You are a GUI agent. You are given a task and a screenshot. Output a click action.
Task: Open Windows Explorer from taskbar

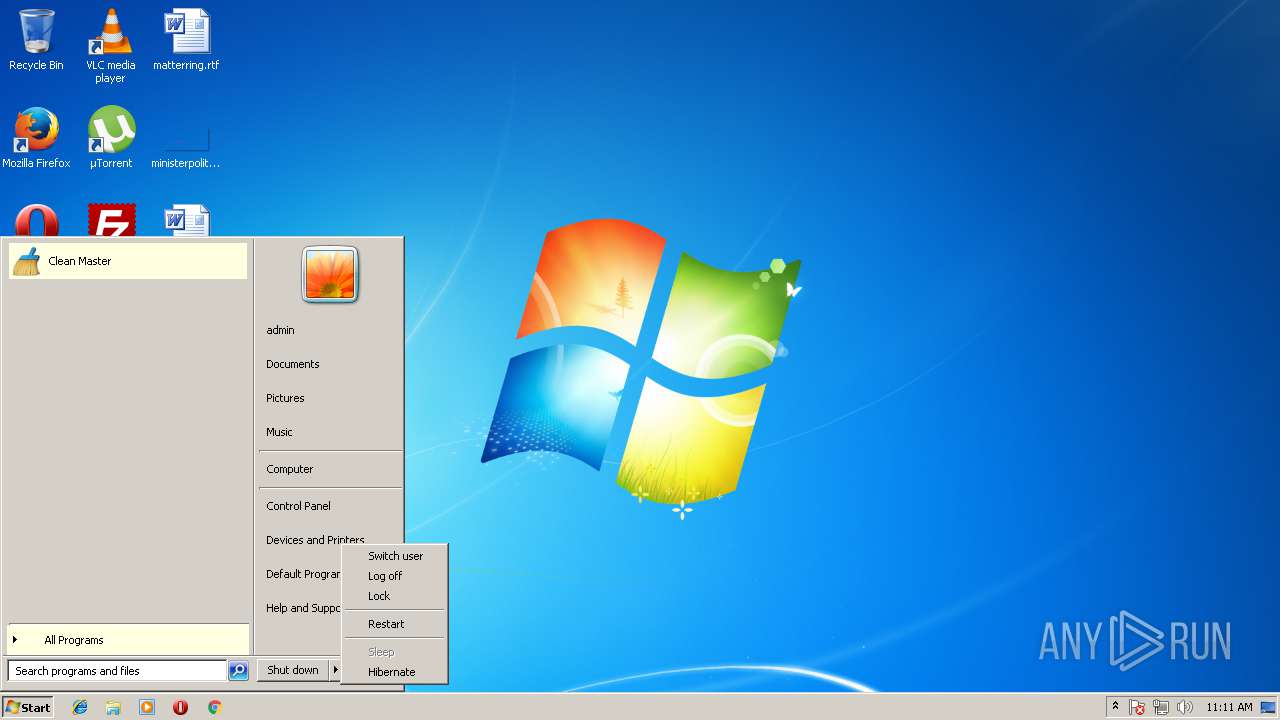pyautogui.click(x=113, y=707)
